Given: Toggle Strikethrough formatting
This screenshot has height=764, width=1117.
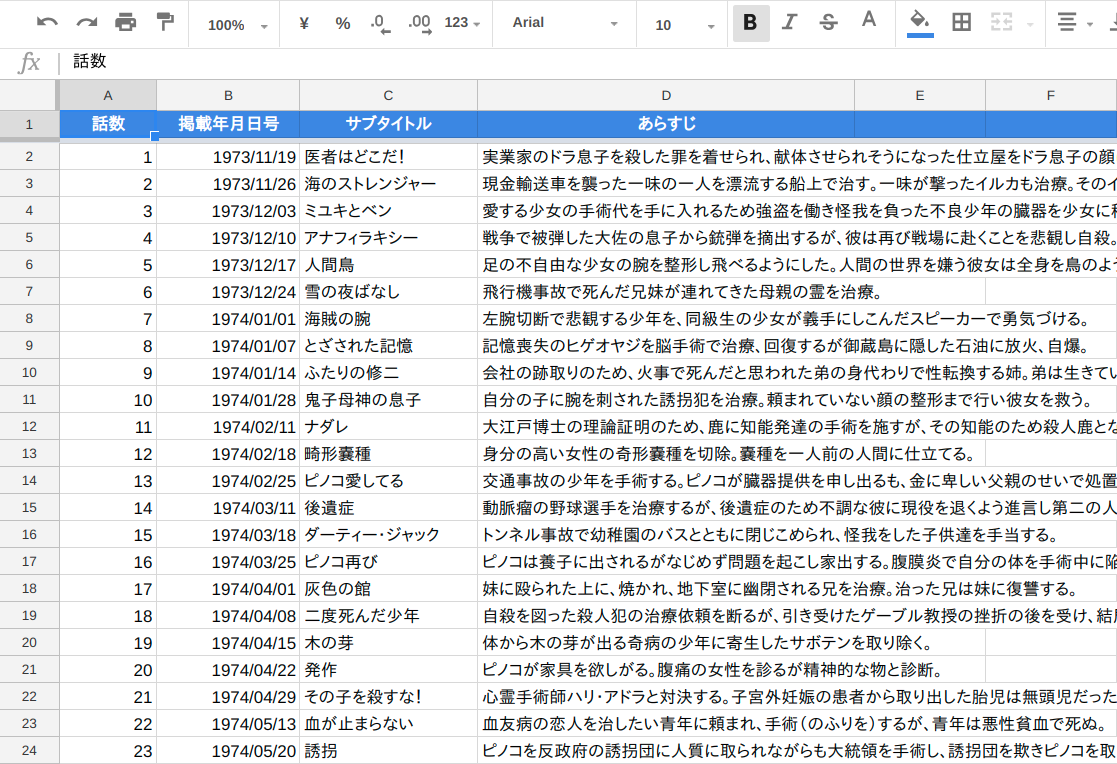Looking at the screenshot, I should (x=828, y=23).
